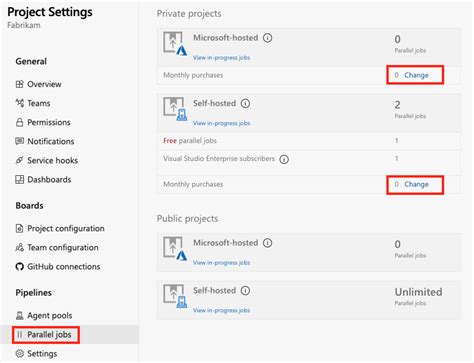The height and width of the screenshot is (363, 474).
Task: Click public Microsoft-hosted info icon
Action: click(x=267, y=243)
